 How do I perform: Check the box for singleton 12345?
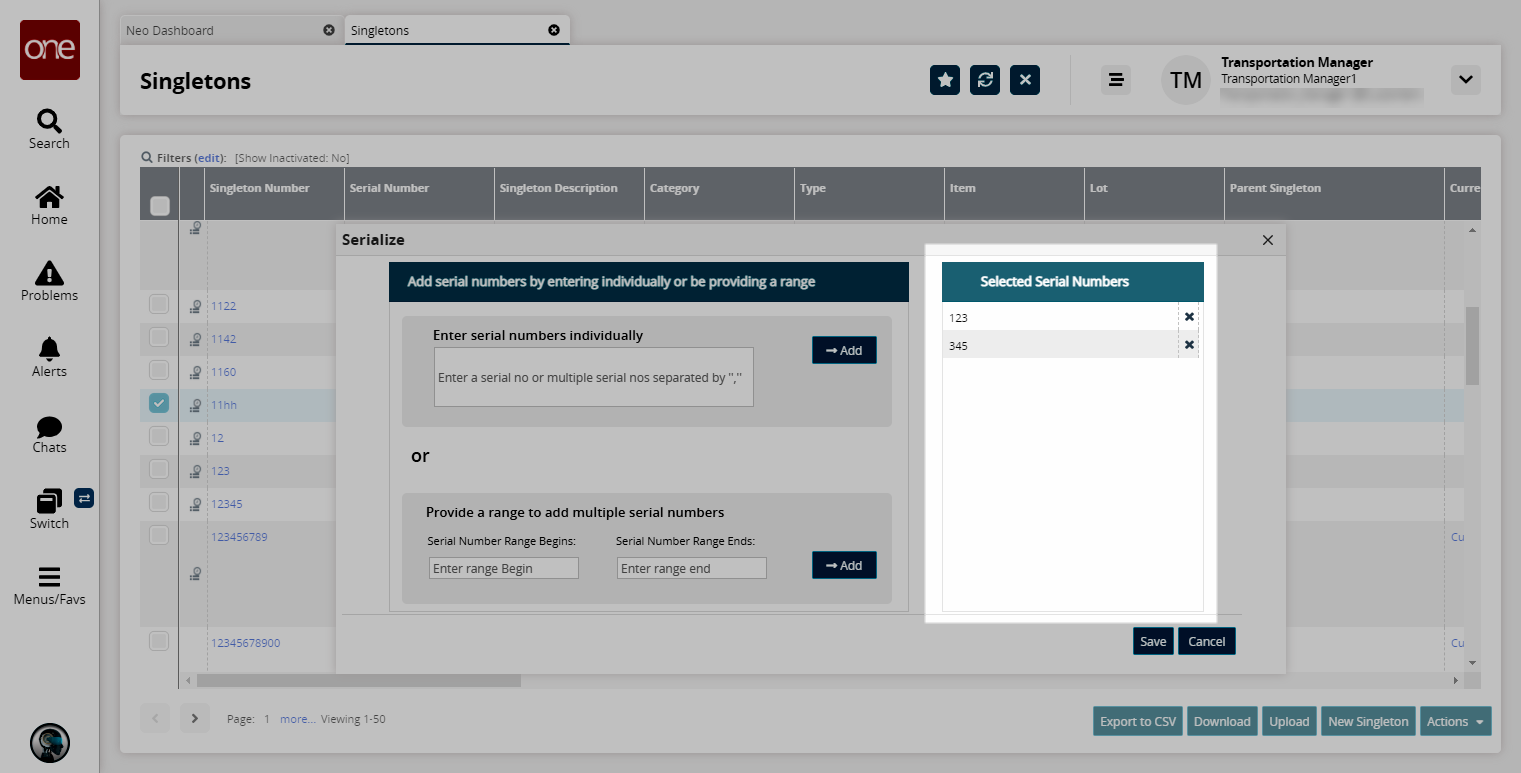[159, 502]
